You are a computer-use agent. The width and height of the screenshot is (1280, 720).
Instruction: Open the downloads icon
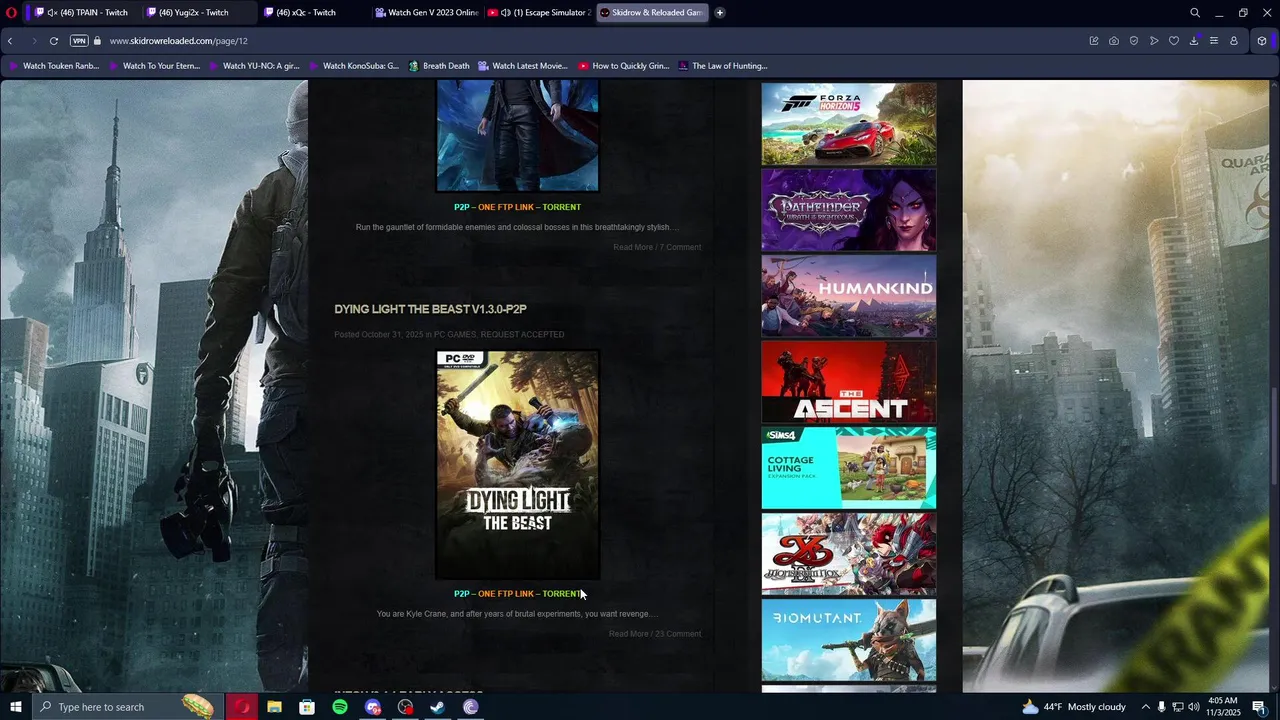tap(1194, 41)
